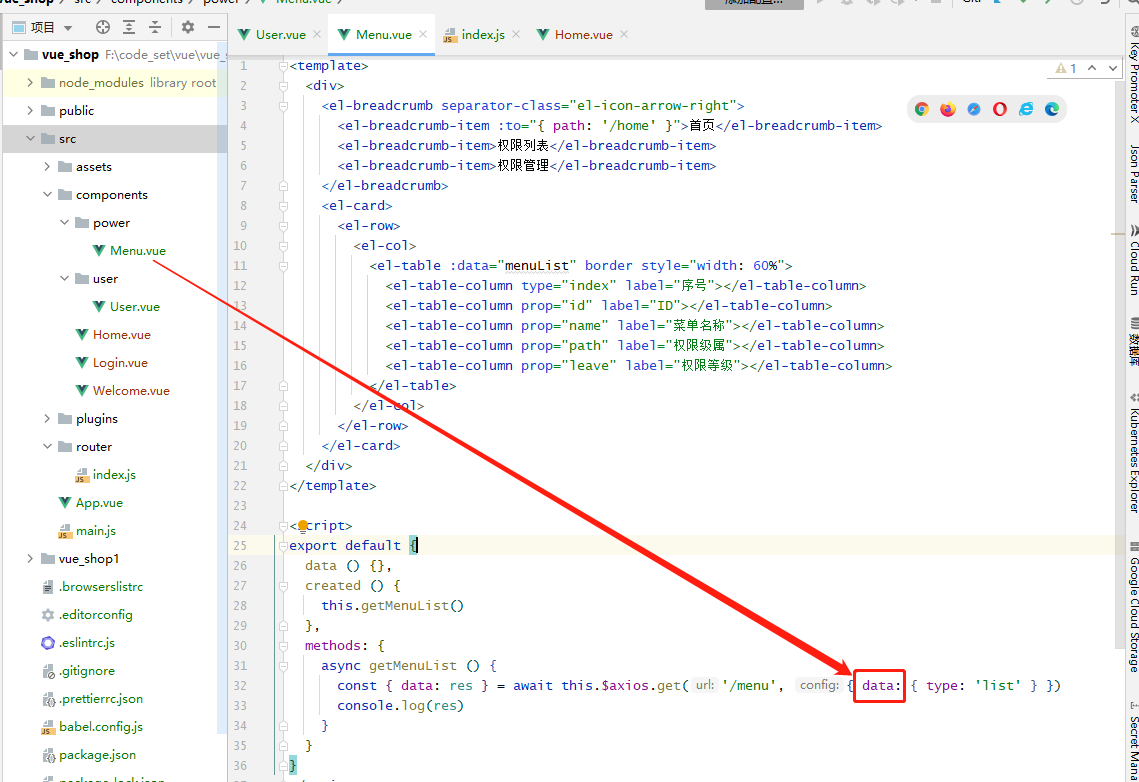Fold the template block on line 1
Screen dimensions: 1139x782
pyautogui.click(x=283, y=66)
